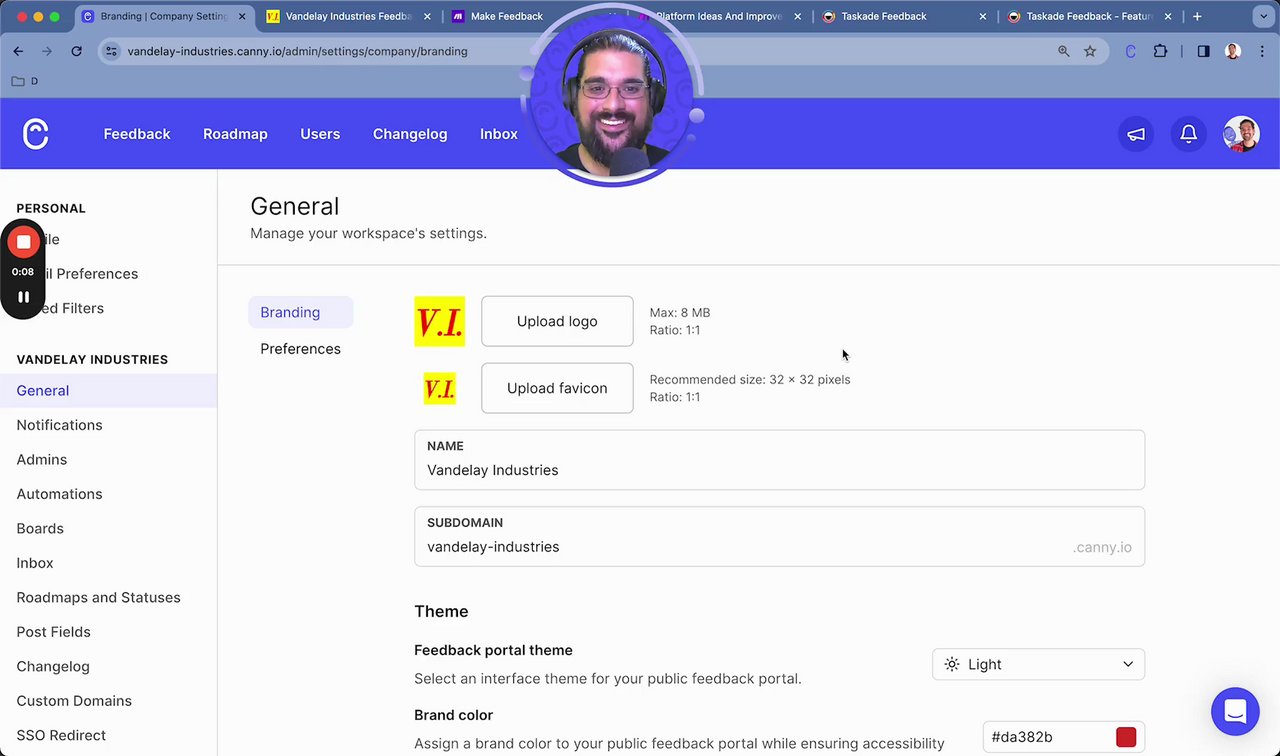Click the V.I. logo thumbnail
Viewport: 1280px width, 756px height.
pyautogui.click(x=440, y=321)
